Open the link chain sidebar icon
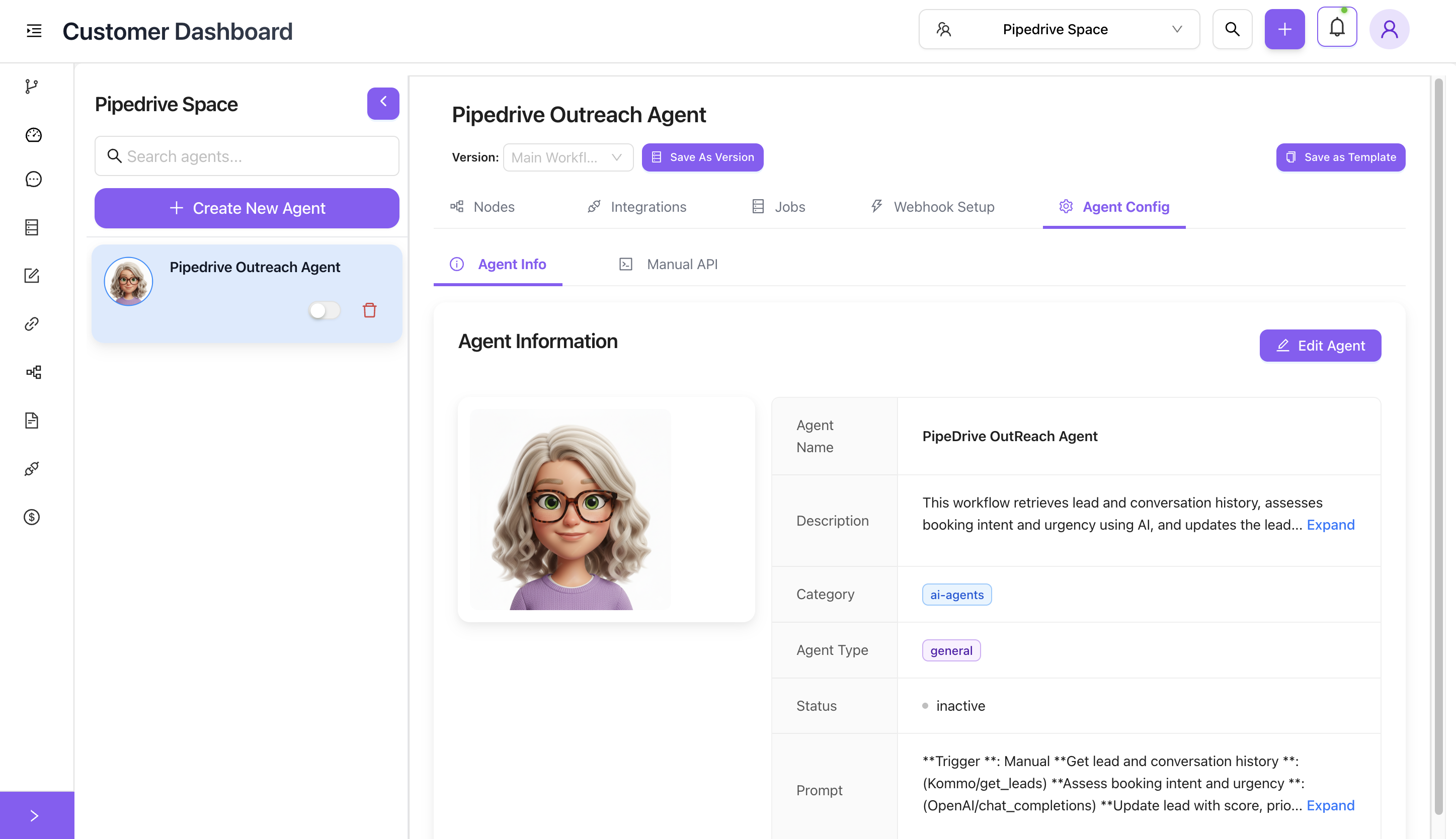Image resolution: width=1456 pixels, height=839 pixels. [x=32, y=324]
